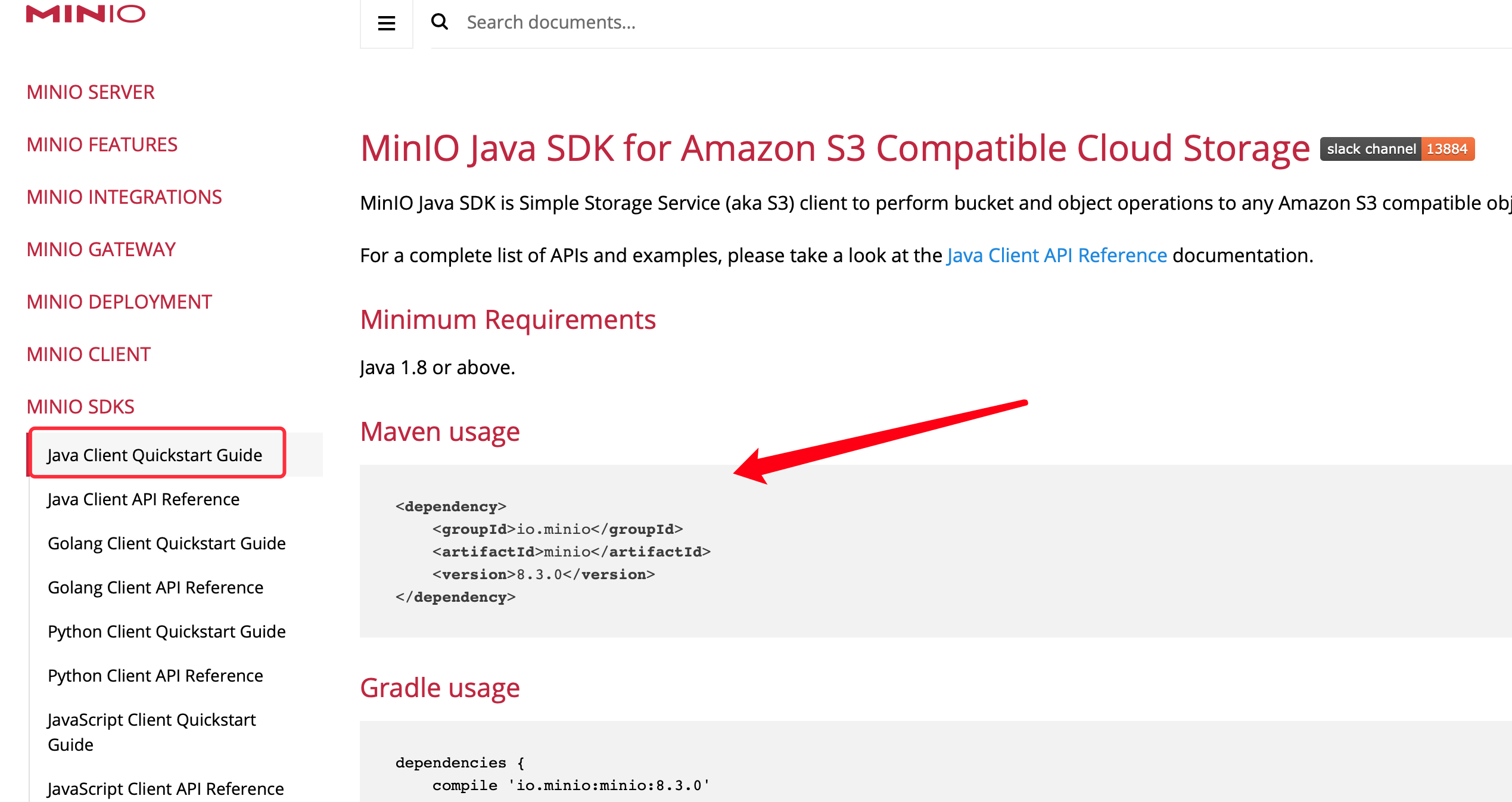The height and width of the screenshot is (802, 1512).
Task: Click the slack channel badge
Action: click(1396, 148)
